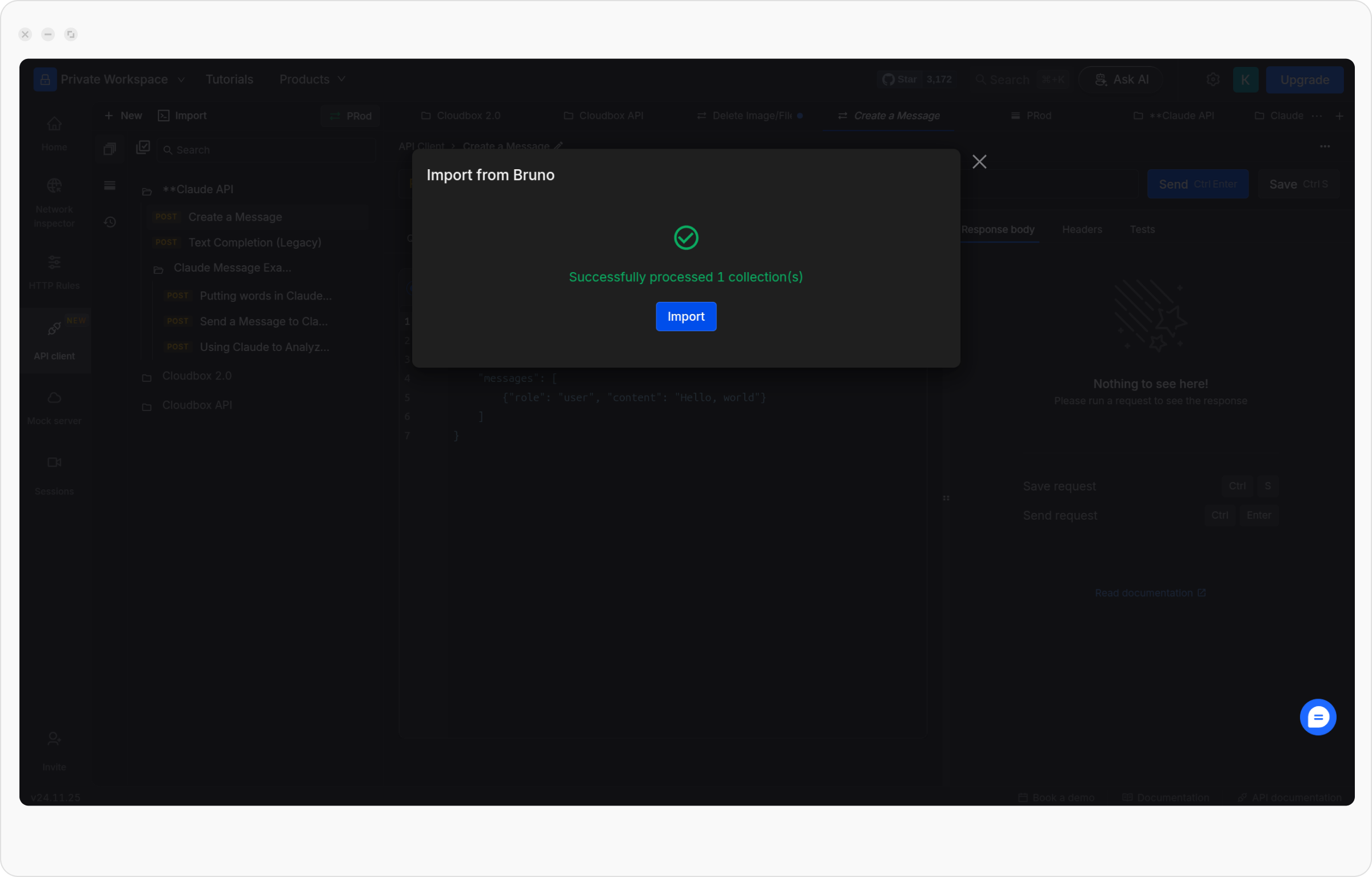Expand the Private Workspace dropdown

coord(114,79)
